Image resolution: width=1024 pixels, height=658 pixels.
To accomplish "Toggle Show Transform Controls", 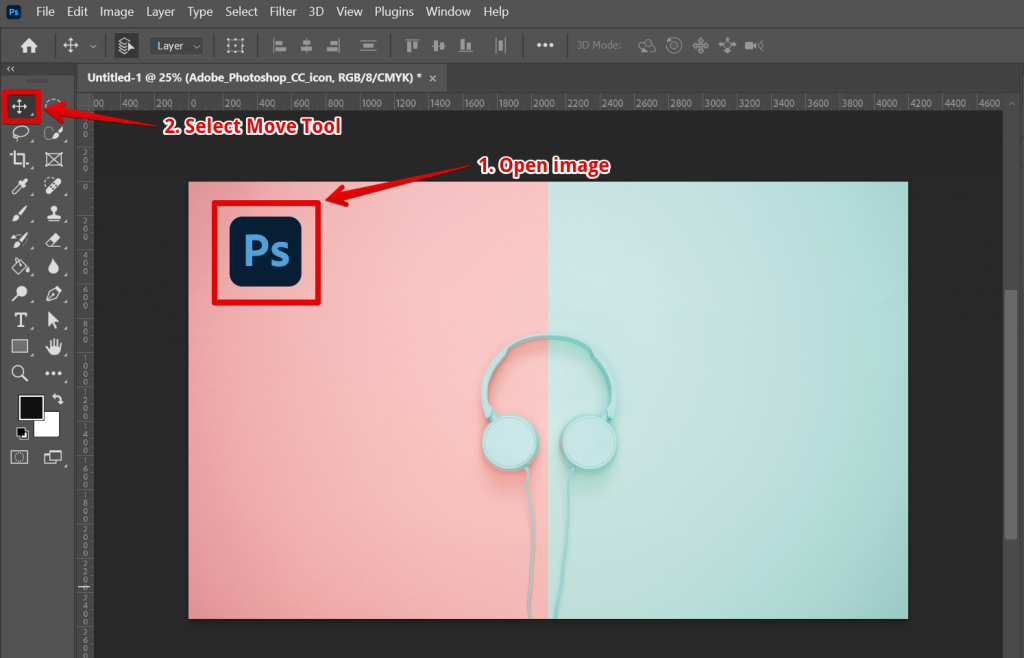I will pos(235,45).
